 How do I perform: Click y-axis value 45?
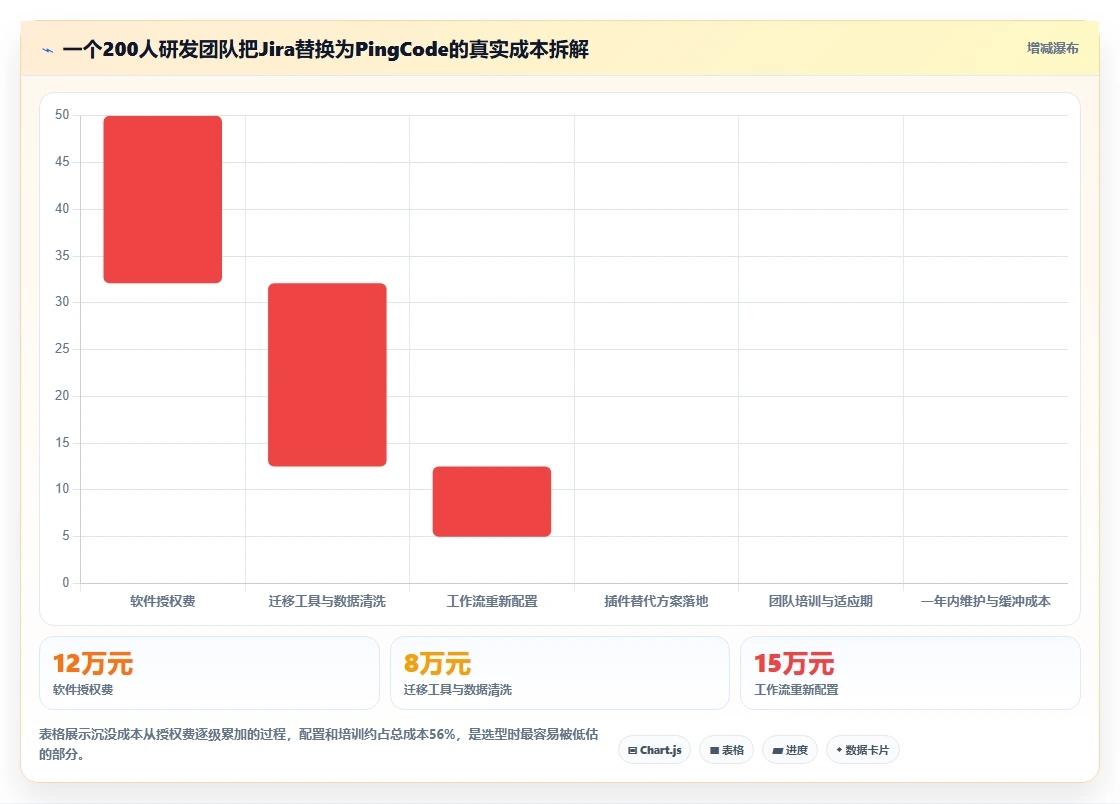[62, 162]
